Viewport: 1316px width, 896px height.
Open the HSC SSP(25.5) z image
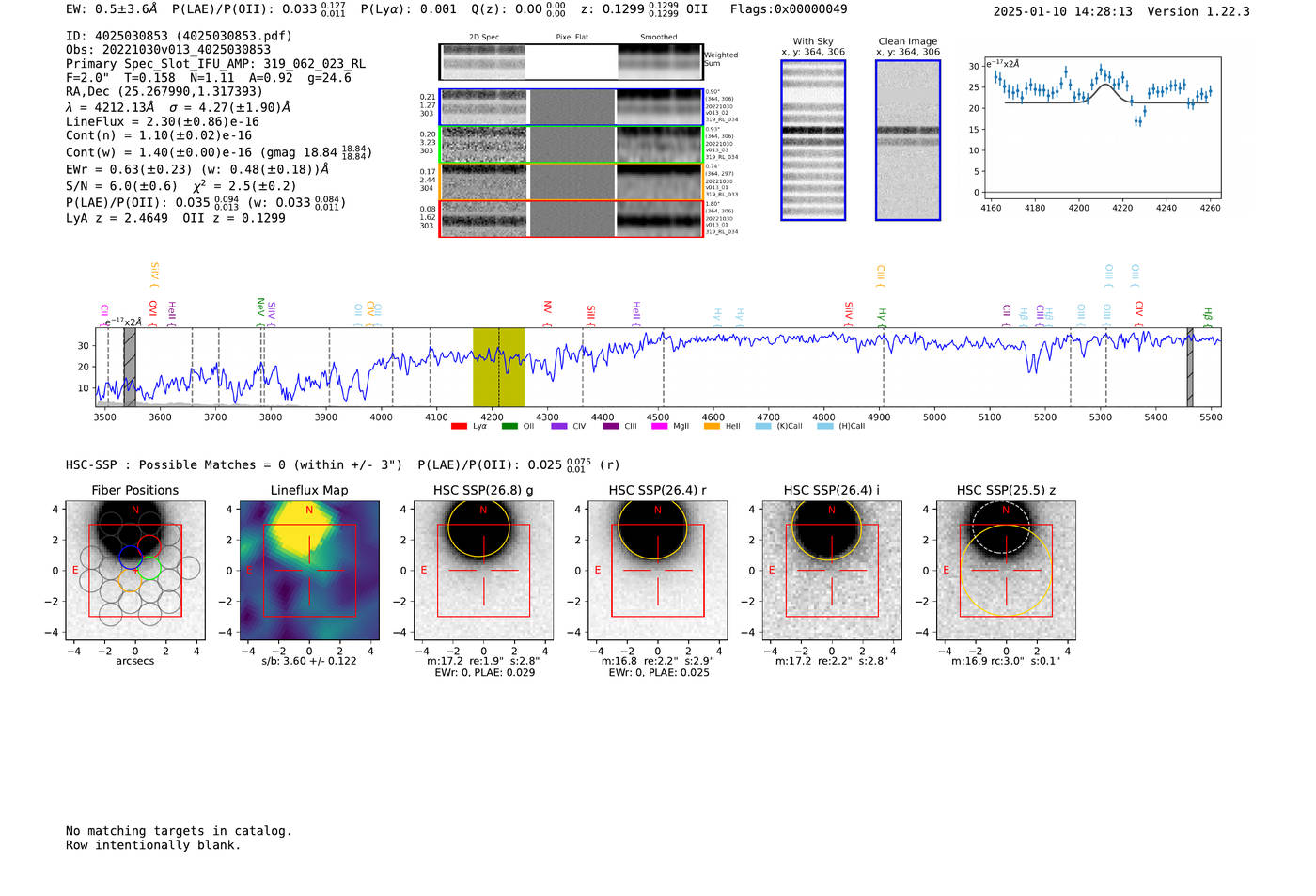tap(1006, 571)
